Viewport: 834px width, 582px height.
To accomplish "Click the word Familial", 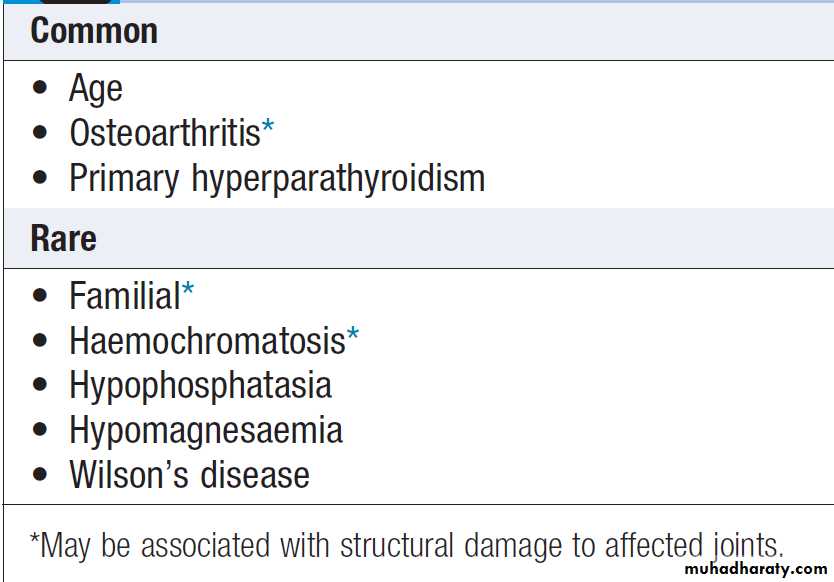I will click(124, 296).
